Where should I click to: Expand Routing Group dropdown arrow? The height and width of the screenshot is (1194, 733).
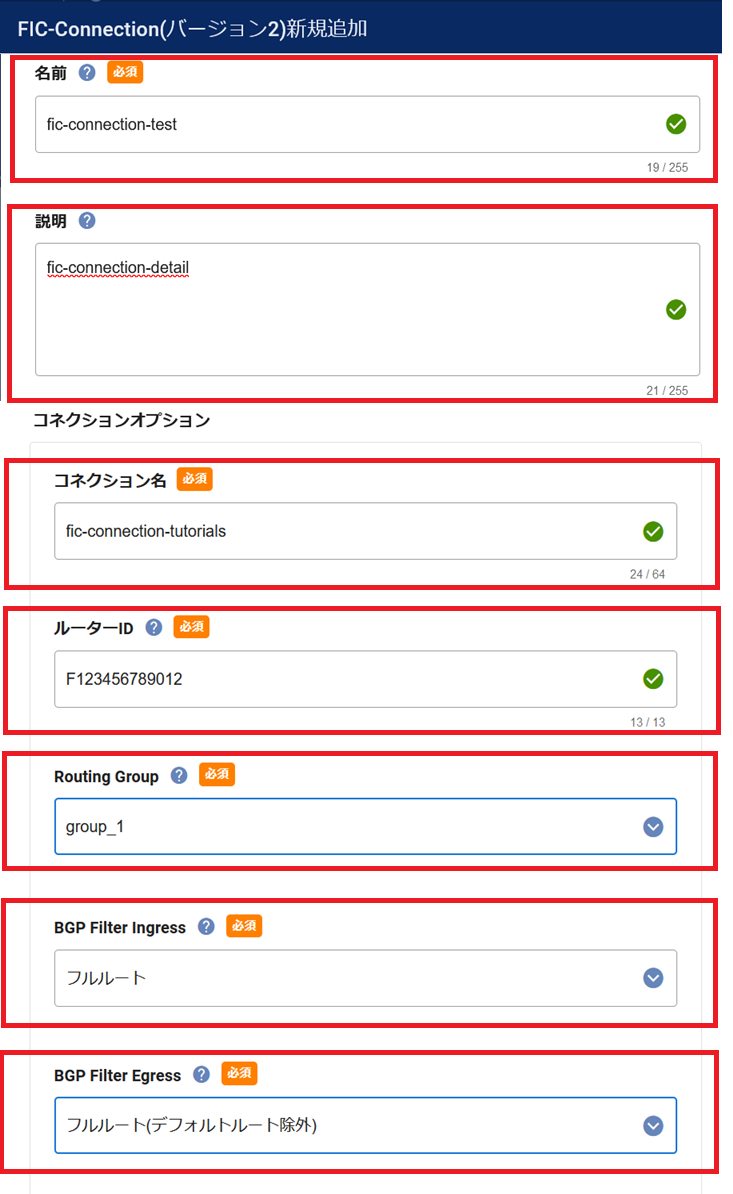click(x=653, y=826)
